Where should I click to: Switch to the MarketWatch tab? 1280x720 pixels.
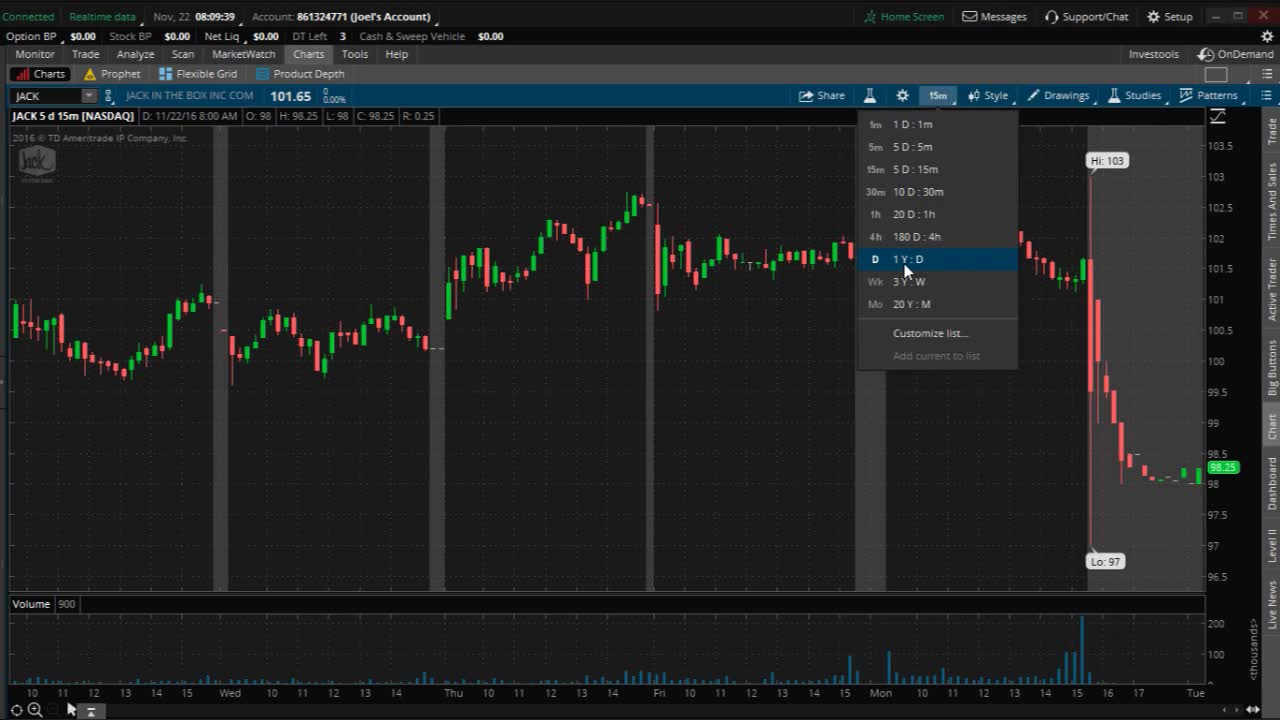pyautogui.click(x=243, y=54)
